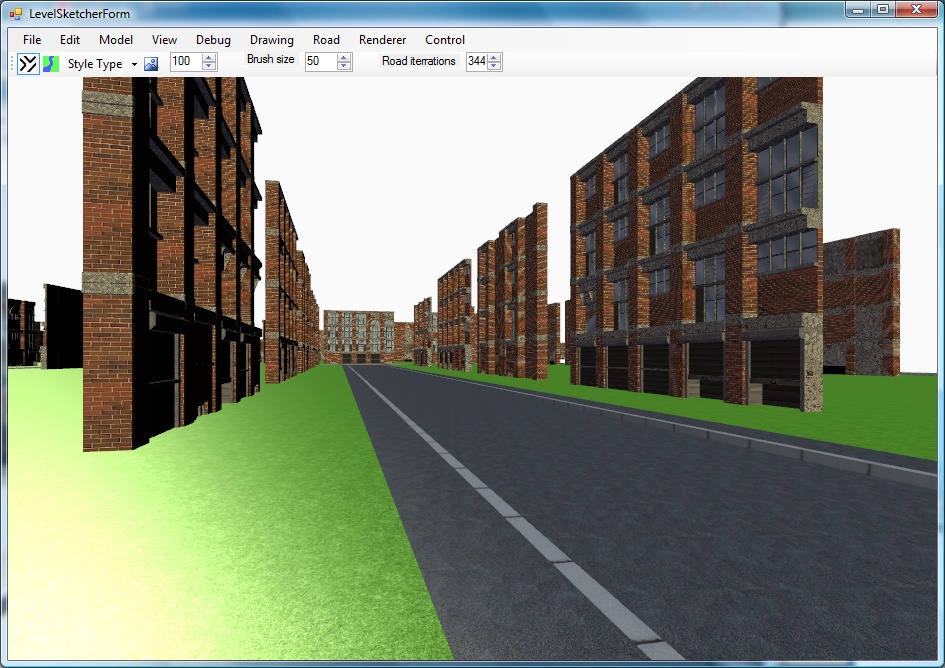Close the LevelSketcherForm window
This screenshot has width=945, height=668.
(x=916, y=9)
